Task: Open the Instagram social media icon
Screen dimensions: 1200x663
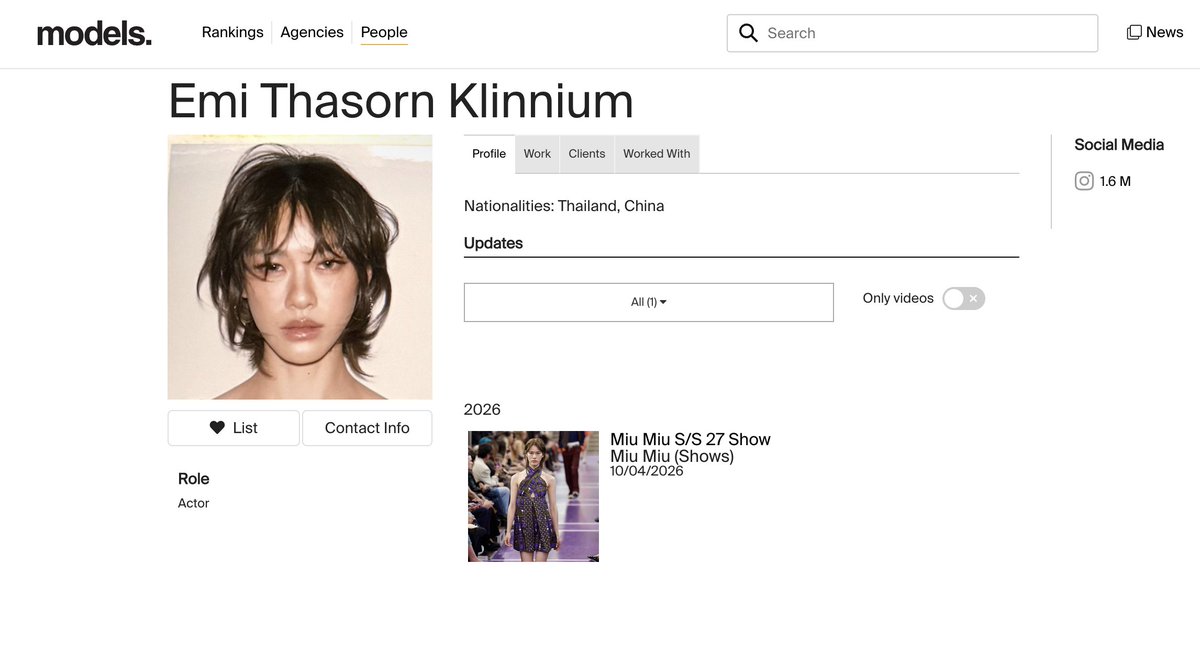Action: 1084,181
